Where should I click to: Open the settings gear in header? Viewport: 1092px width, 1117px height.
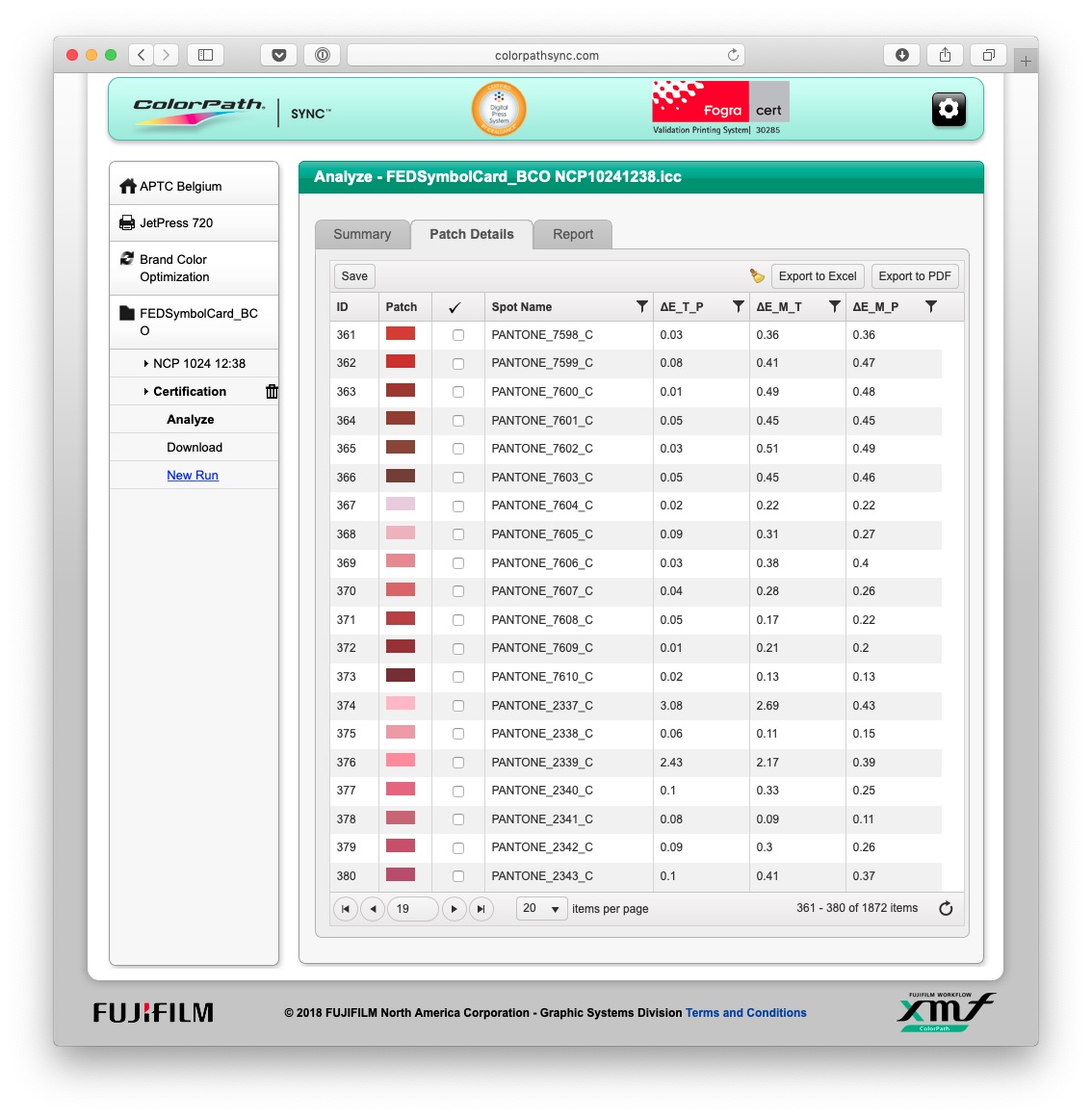point(949,109)
